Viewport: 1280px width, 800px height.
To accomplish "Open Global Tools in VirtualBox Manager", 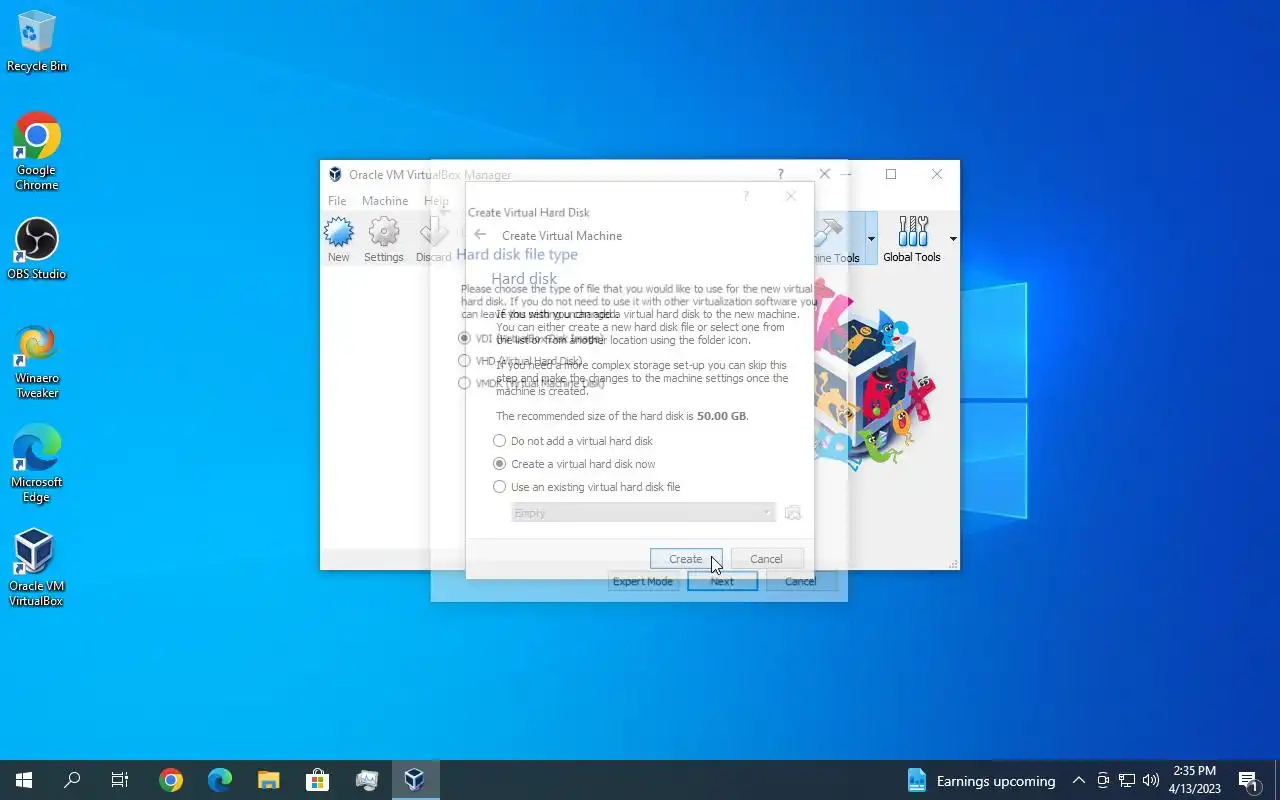I will pos(912,240).
